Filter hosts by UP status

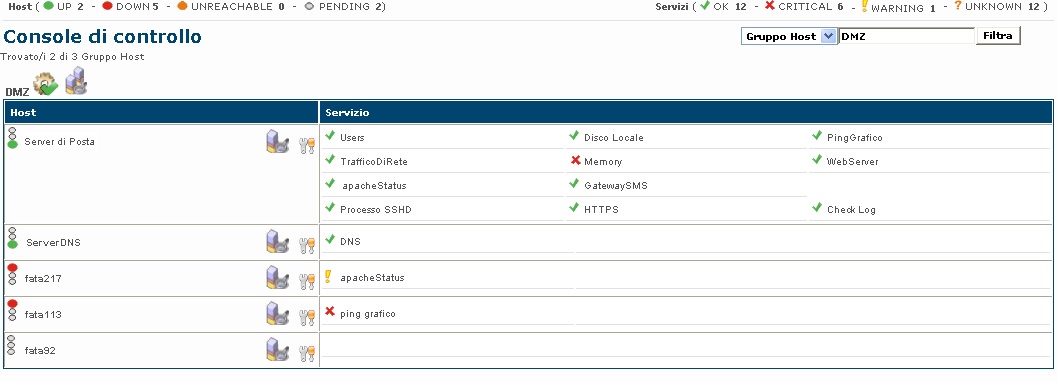63,7
